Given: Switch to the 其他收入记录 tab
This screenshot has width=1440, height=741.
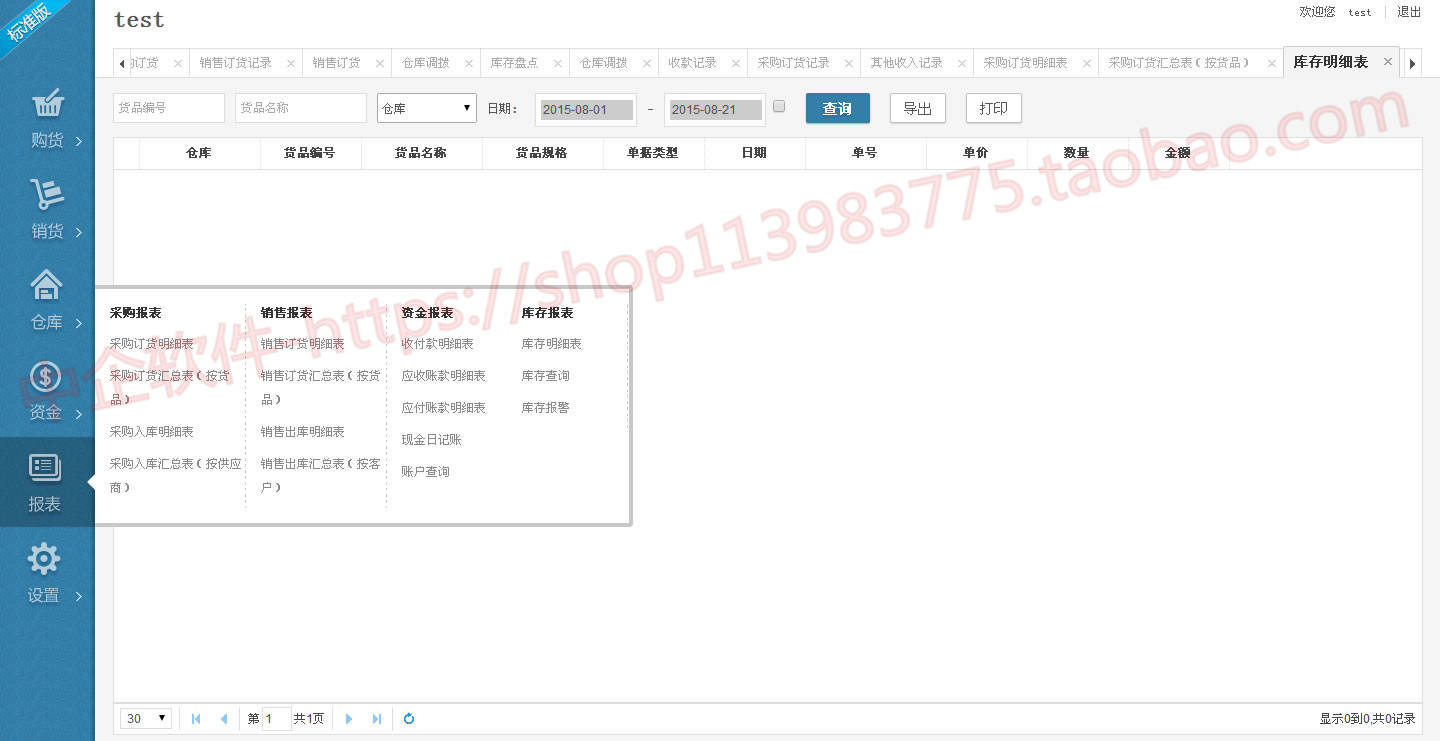Looking at the screenshot, I should [907, 63].
